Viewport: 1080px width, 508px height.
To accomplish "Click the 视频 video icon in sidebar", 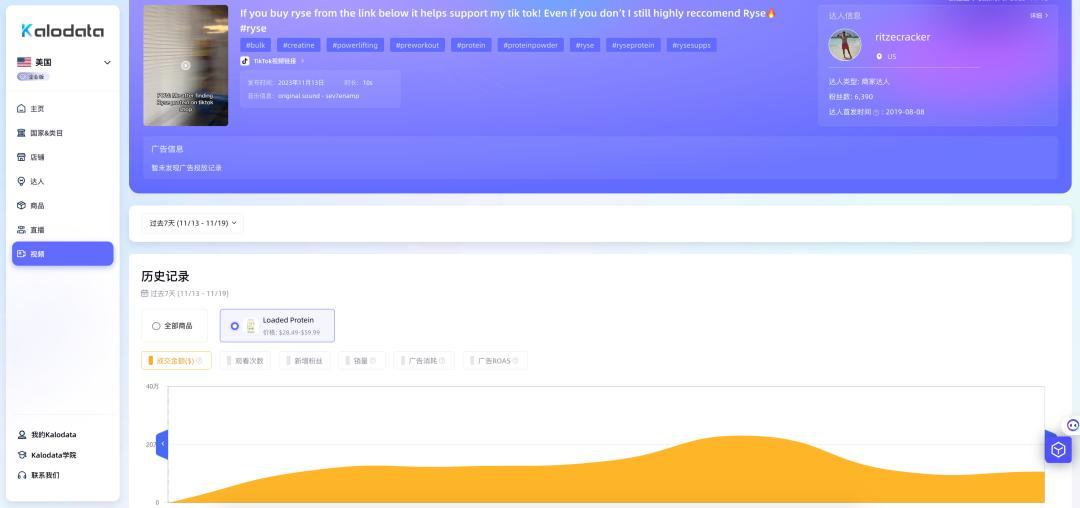I will click(21, 254).
